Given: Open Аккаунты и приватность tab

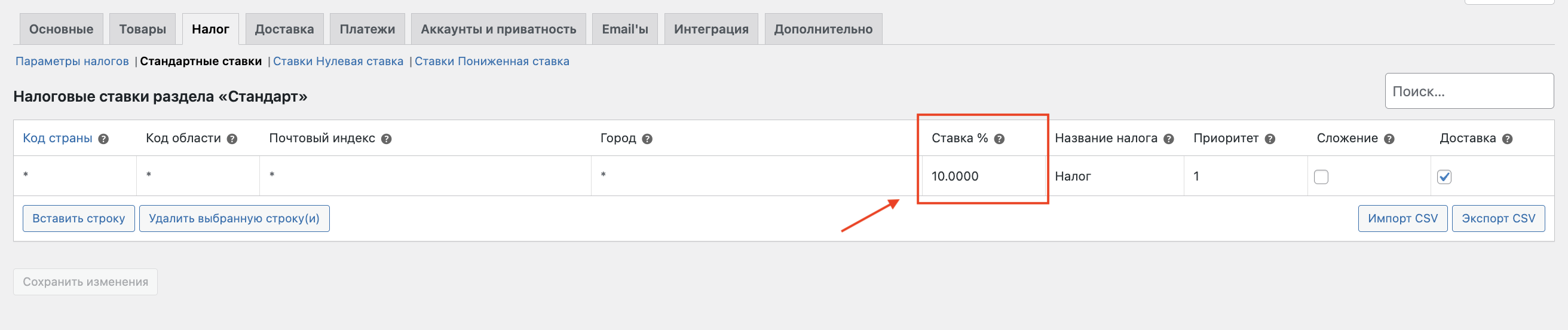Looking at the screenshot, I should 498,29.
